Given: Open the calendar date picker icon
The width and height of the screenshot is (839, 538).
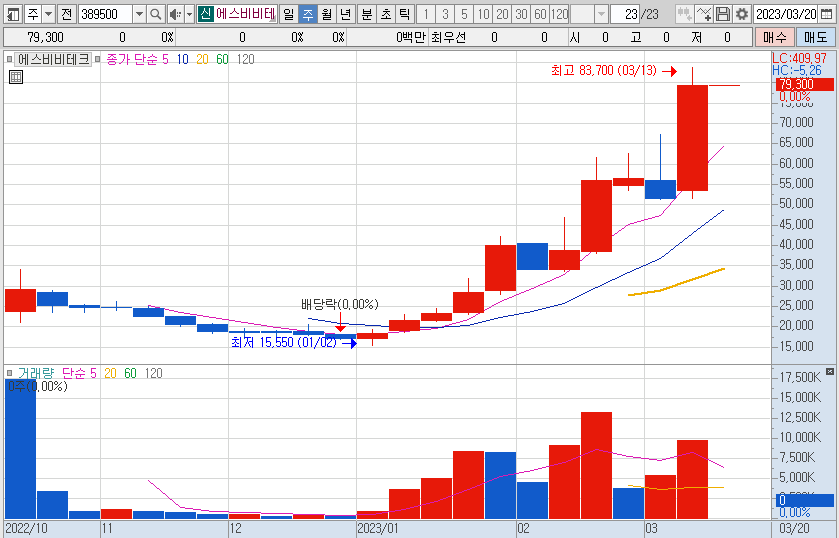Looking at the screenshot, I should click(x=827, y=14).
